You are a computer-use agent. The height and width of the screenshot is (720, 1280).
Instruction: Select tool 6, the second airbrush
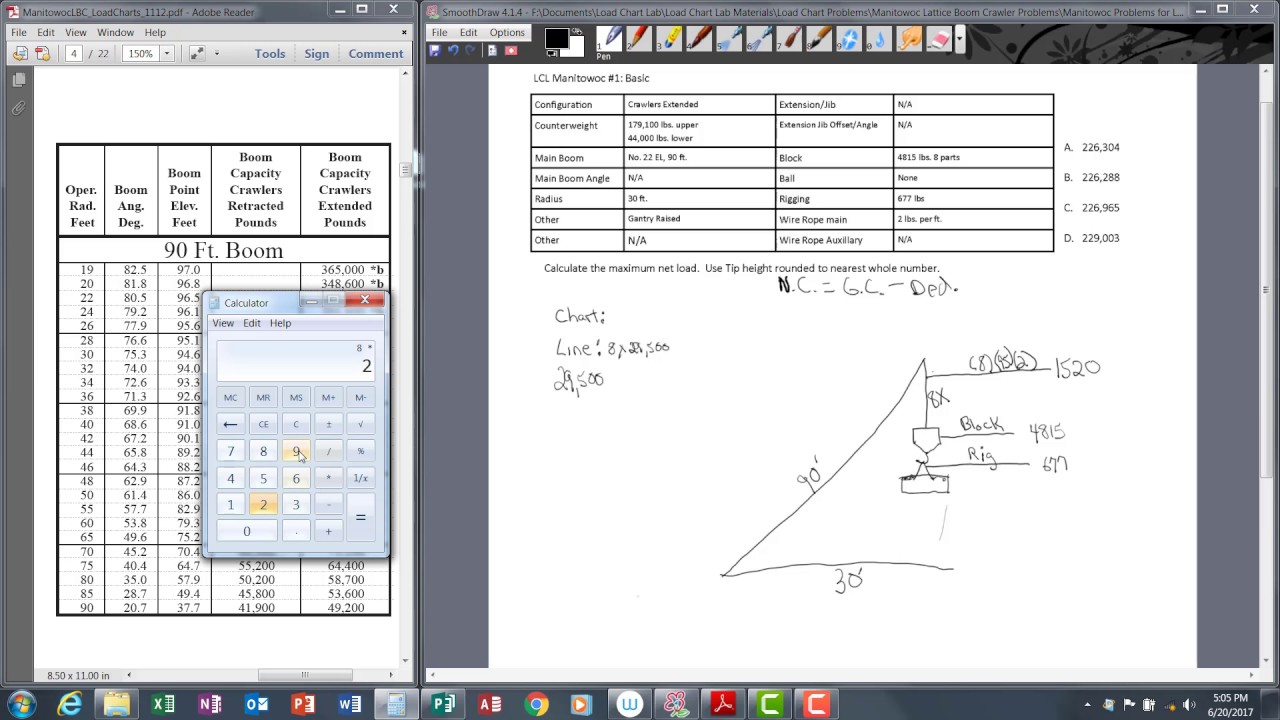760,39
